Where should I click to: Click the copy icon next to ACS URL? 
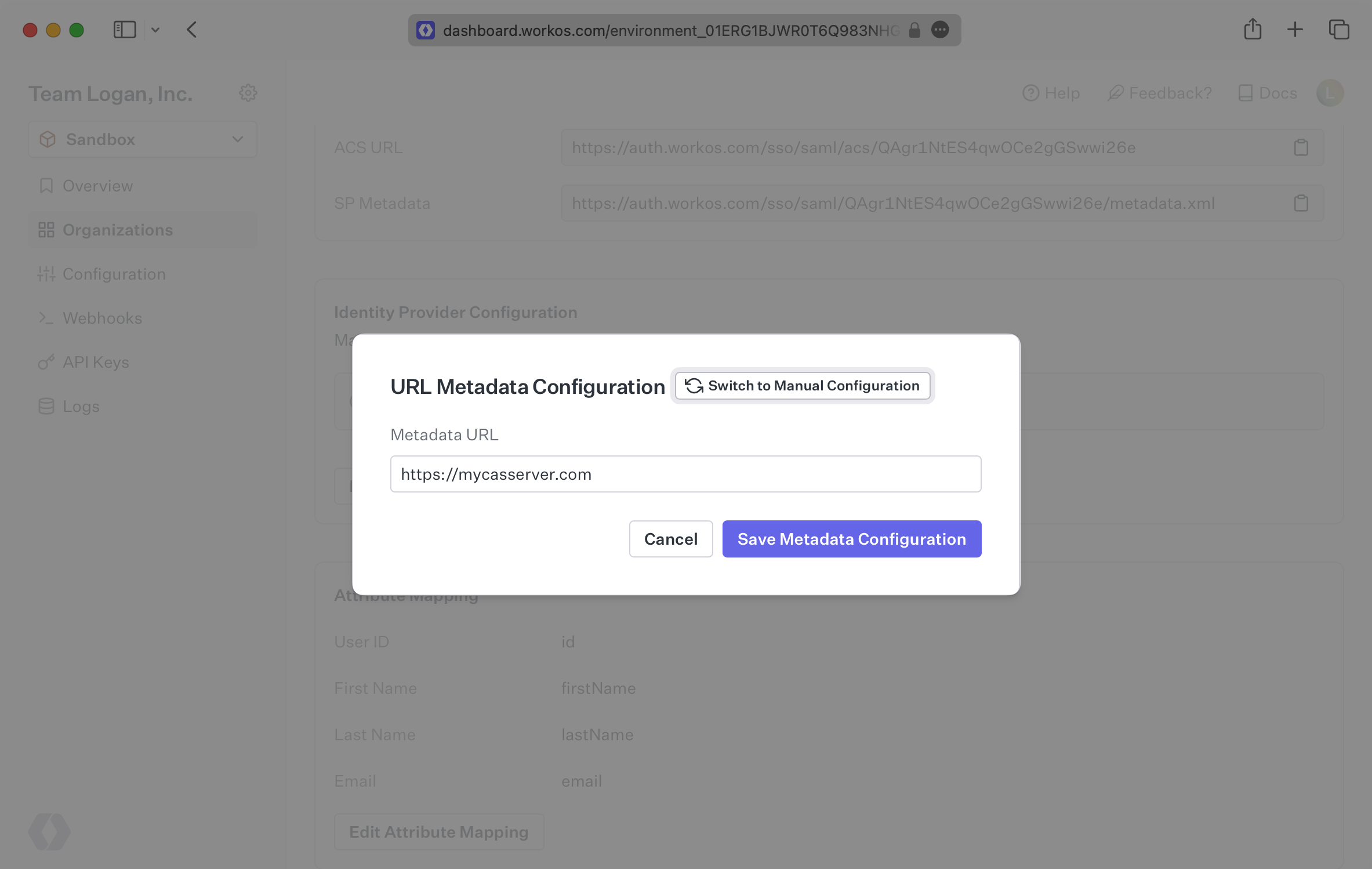[1301, 147]
